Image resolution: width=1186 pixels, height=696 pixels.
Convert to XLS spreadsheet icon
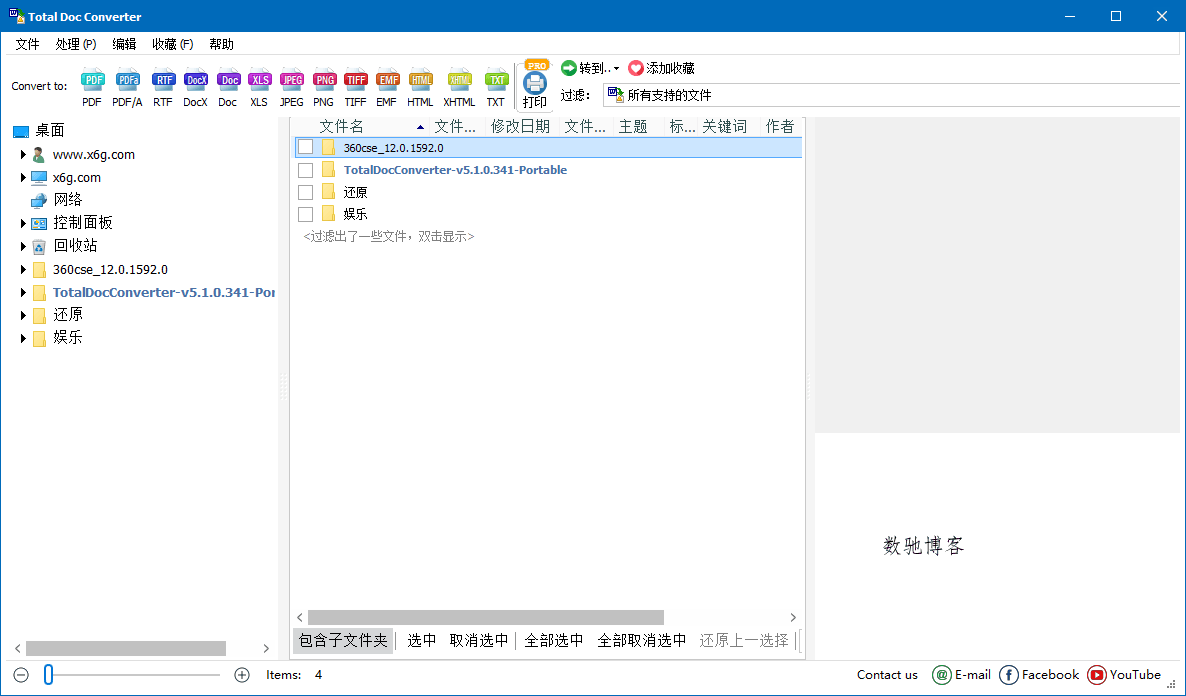[x=259, y=79]
